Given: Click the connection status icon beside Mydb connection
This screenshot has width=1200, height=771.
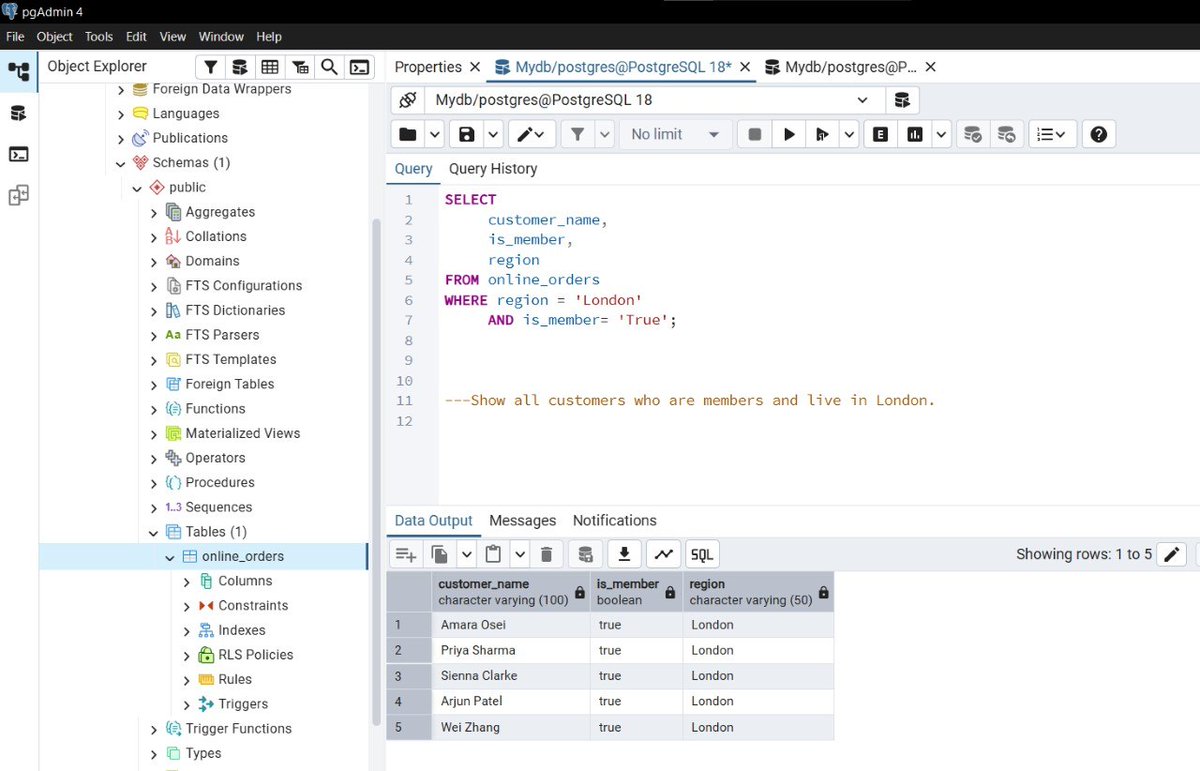Looking at the screenshot, I should point(407,100).
